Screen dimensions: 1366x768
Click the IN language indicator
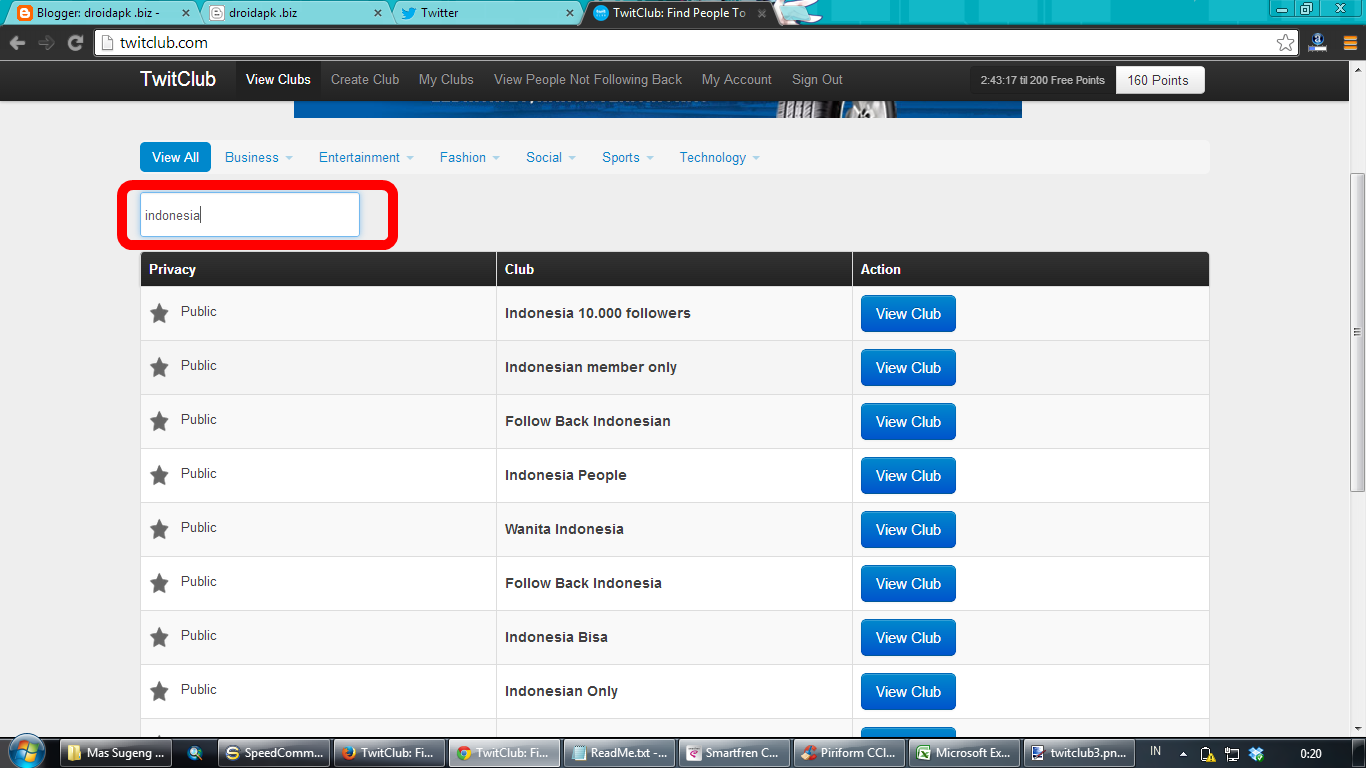click(x=1156, y=751)
